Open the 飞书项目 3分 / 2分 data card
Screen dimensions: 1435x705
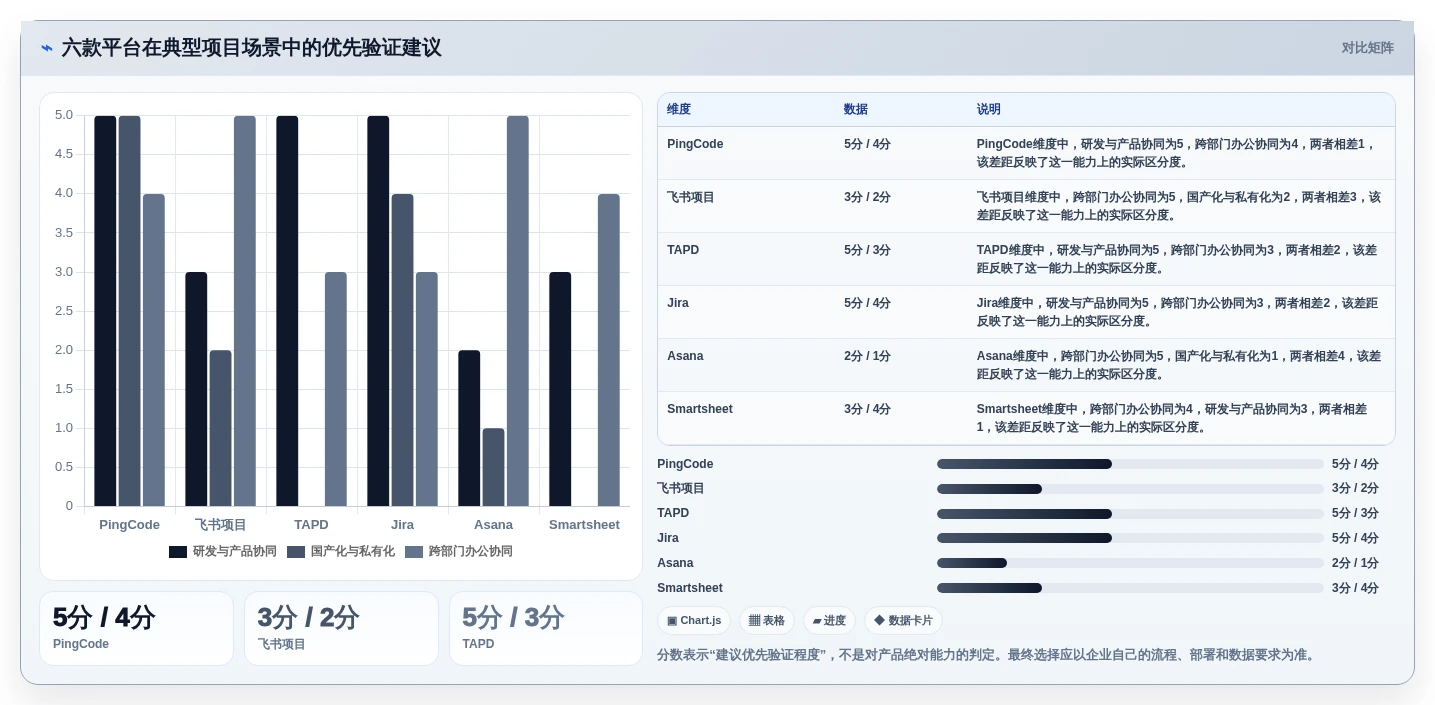pos(341,628)
